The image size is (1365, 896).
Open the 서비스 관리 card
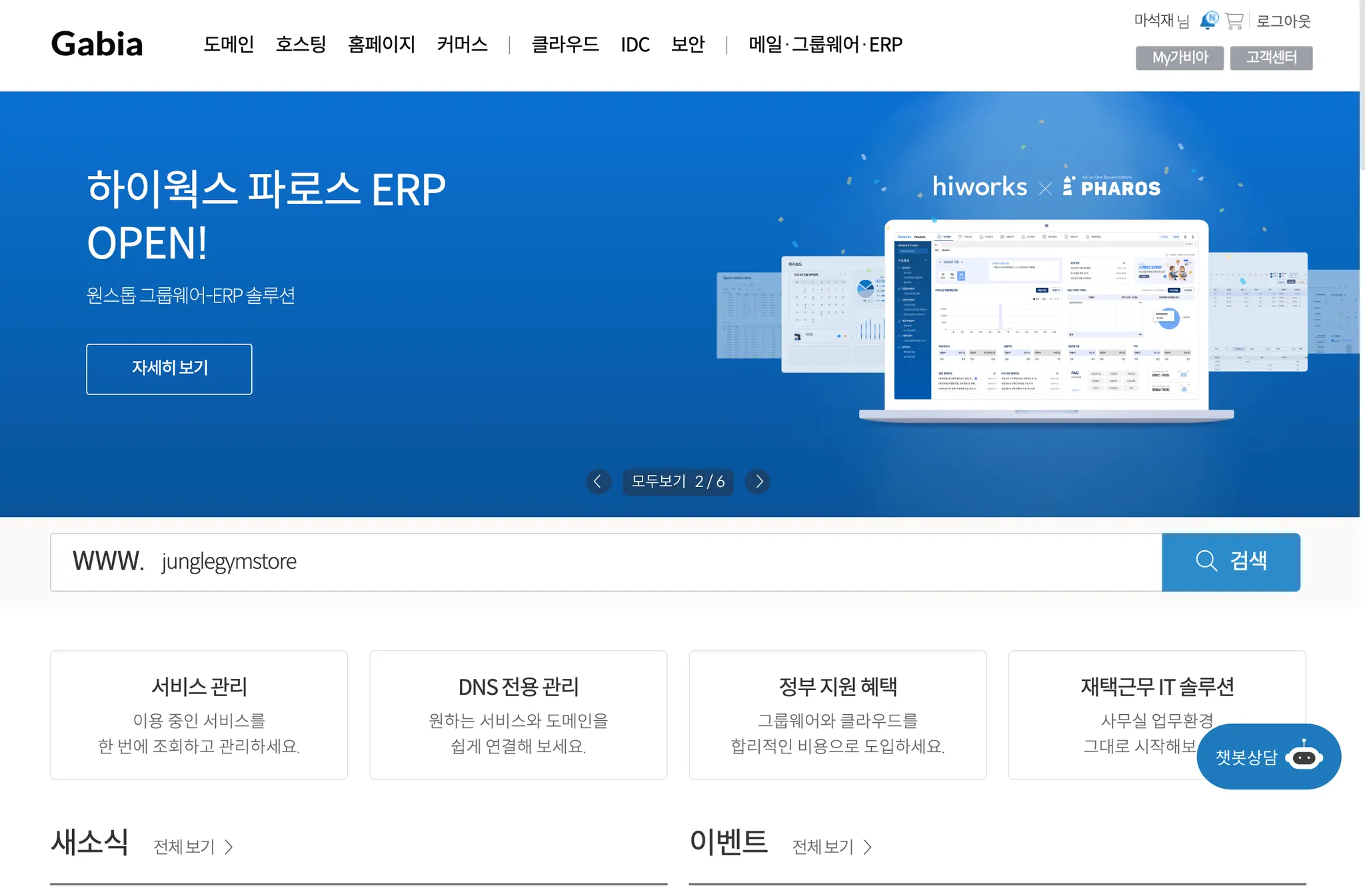pyautogui.click(x=199, y=715)
